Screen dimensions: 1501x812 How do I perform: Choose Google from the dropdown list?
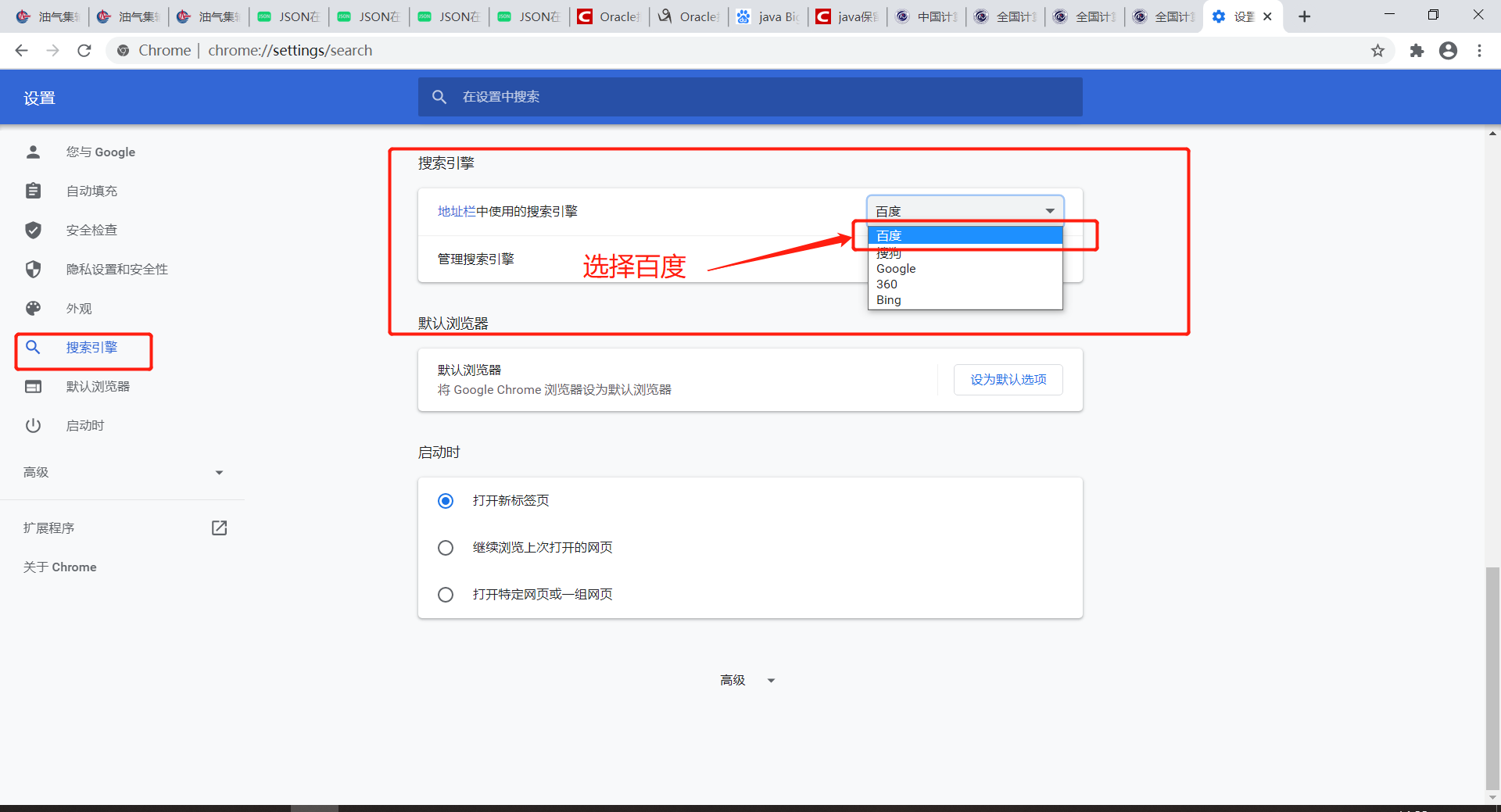[x=965, y=268]
